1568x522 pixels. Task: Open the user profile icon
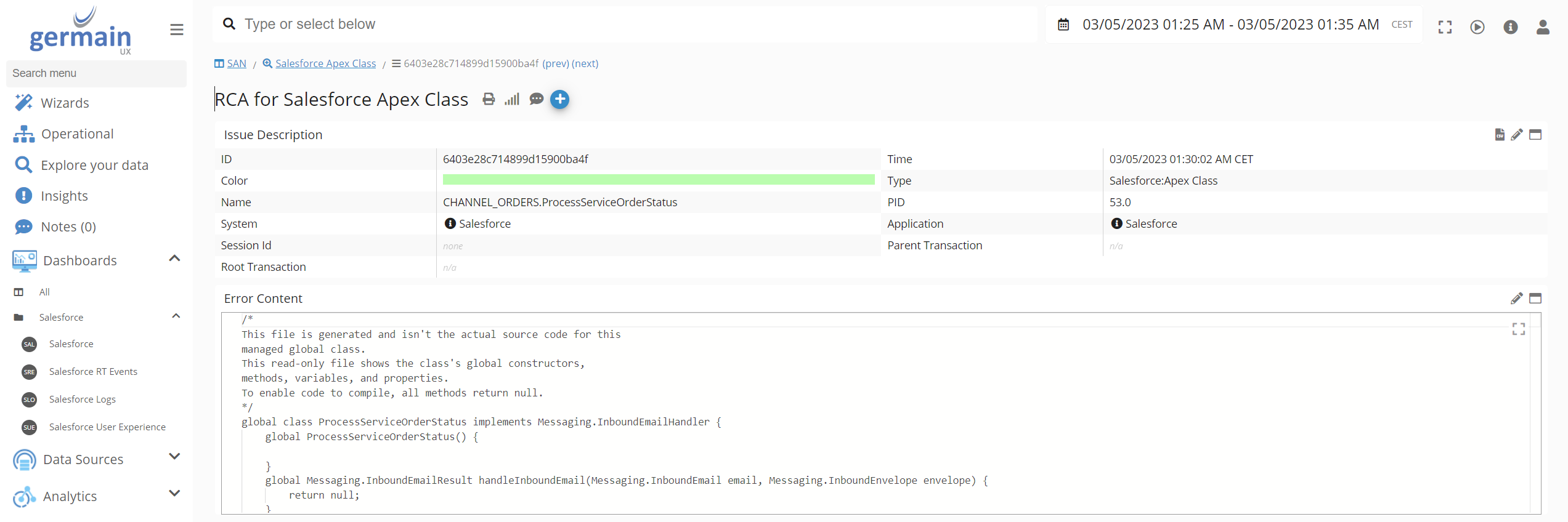tap(1542, 27)
